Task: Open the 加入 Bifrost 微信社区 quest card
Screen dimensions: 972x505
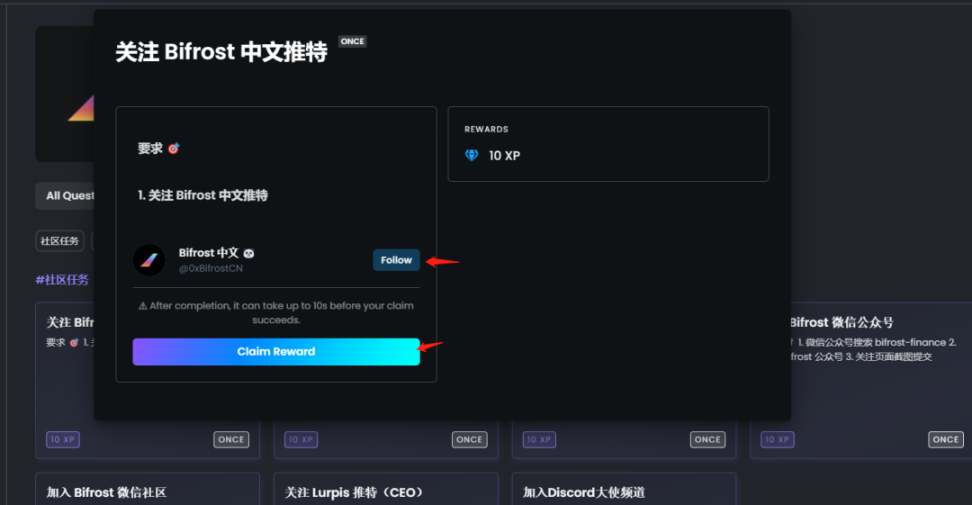Action: point(147,490)
